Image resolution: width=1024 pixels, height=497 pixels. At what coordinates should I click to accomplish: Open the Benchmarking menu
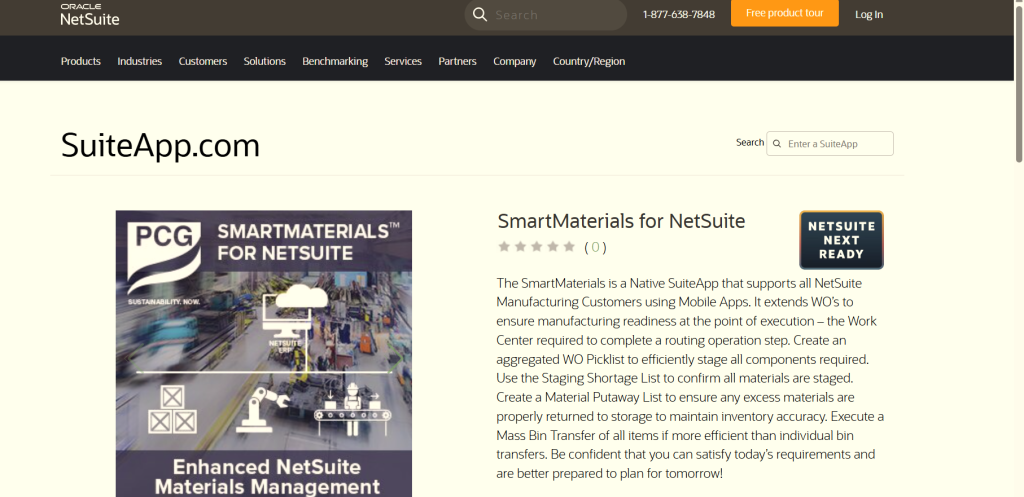[335, 61]
